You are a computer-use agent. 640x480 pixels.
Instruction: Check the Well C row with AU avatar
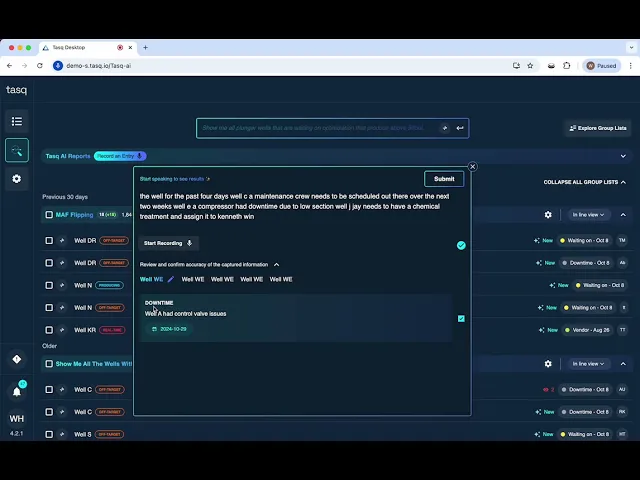(x=49, y=389)
